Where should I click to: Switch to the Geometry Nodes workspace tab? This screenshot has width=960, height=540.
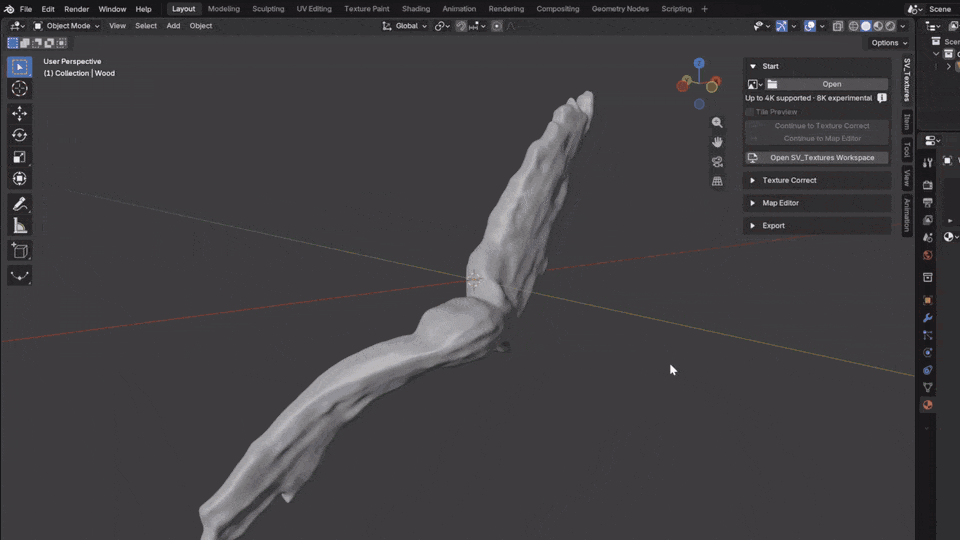tap(620, 9)
